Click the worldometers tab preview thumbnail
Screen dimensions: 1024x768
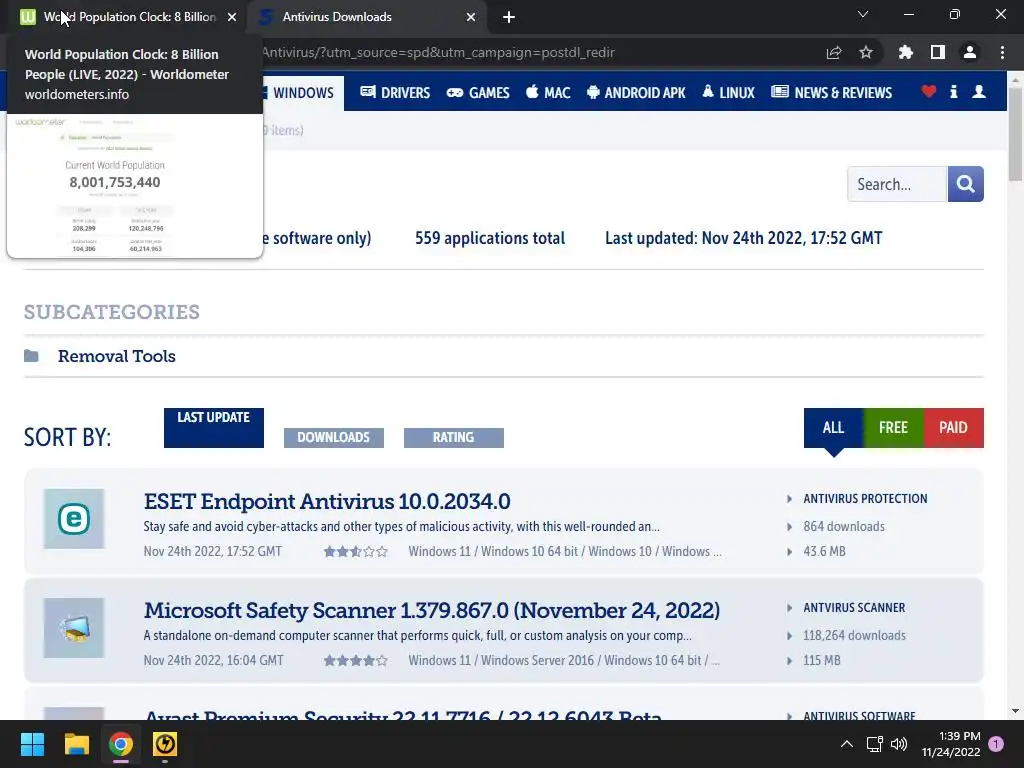(135, 185)
